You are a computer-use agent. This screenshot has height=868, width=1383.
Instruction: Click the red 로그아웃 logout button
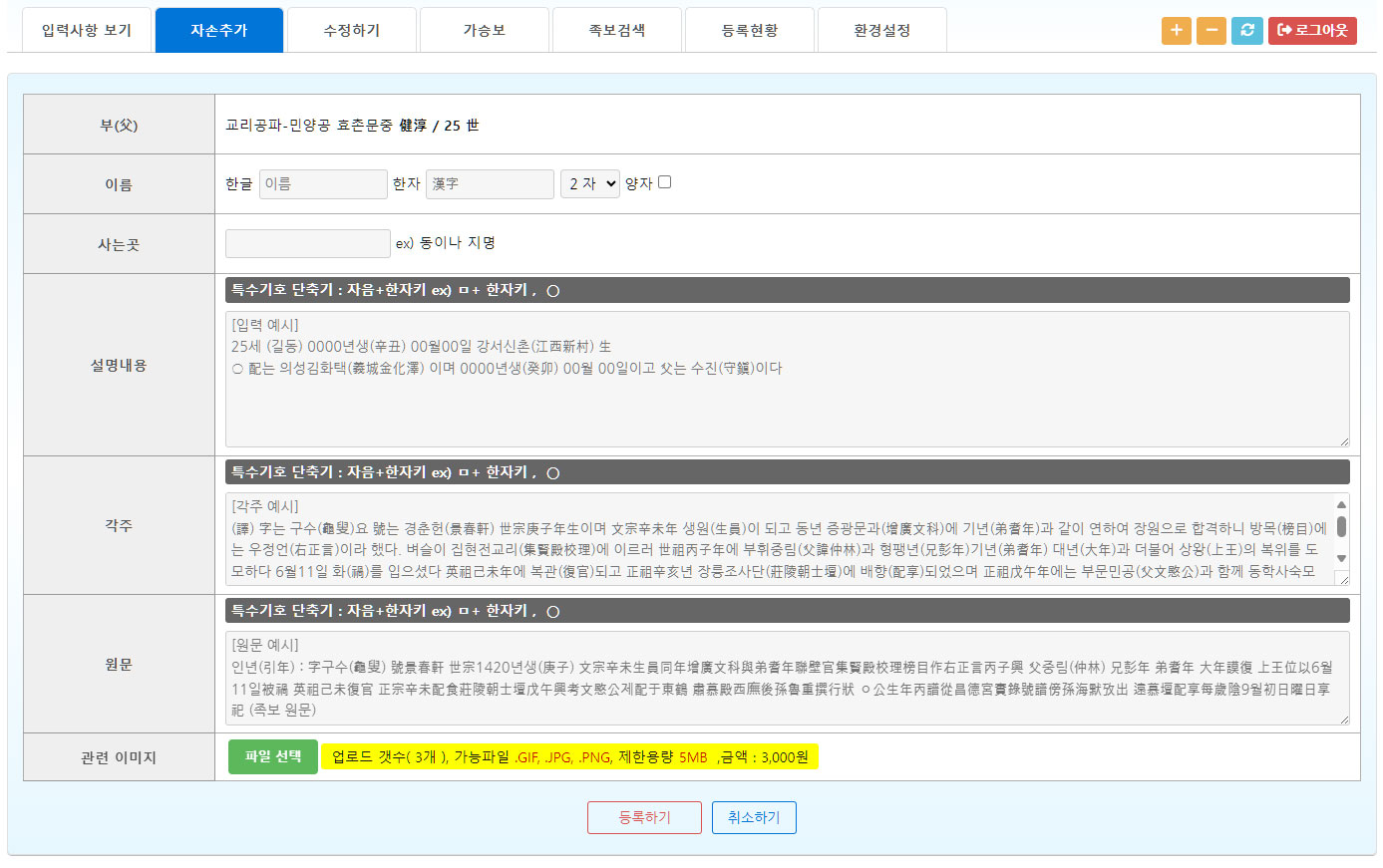(1311, 31)
